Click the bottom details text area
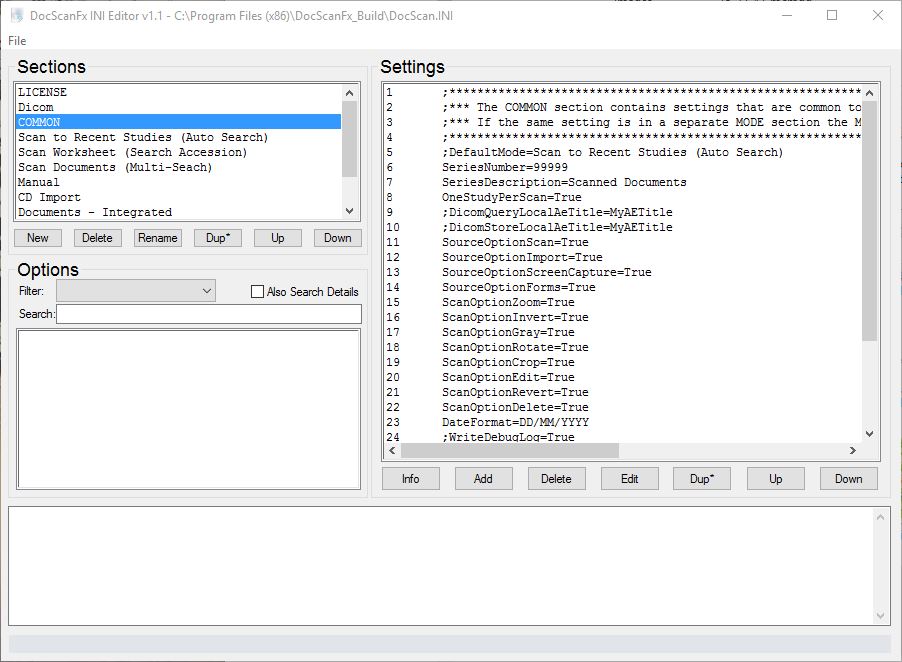 [449, 566]
